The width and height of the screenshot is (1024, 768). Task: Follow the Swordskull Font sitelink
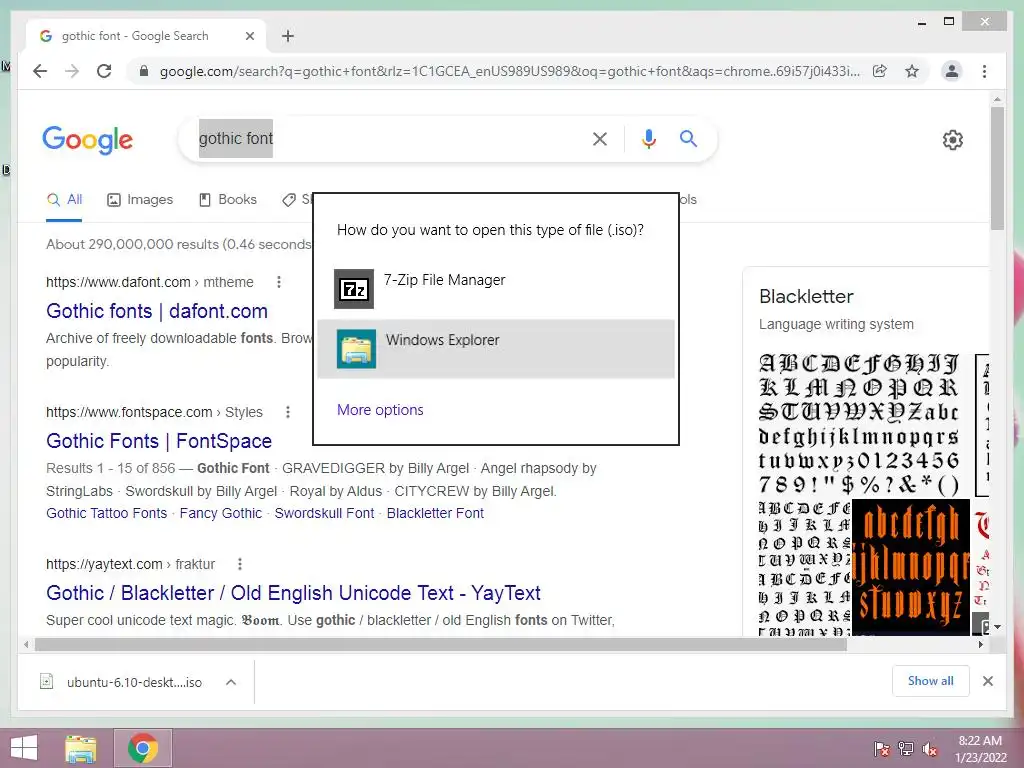[x=325, y=513]
